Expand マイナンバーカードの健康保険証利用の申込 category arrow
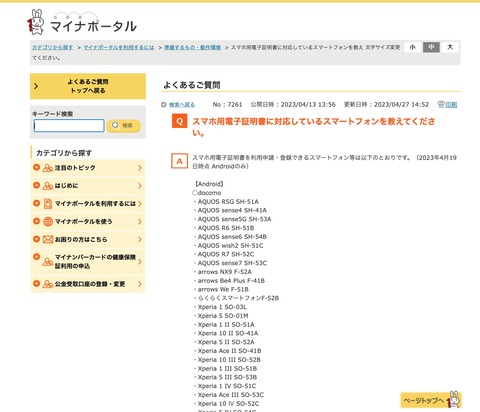The height and width of the screenshot is (412, 480). point(140,262)
